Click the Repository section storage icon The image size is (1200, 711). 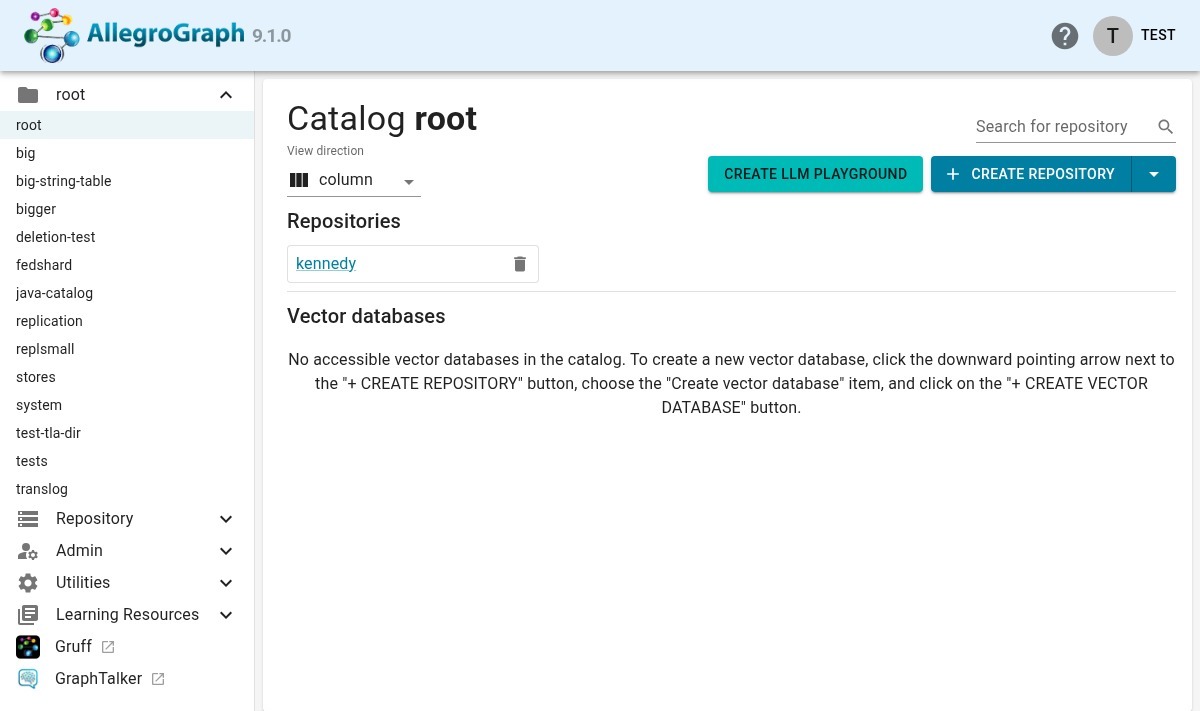click(x=28, y=519)
